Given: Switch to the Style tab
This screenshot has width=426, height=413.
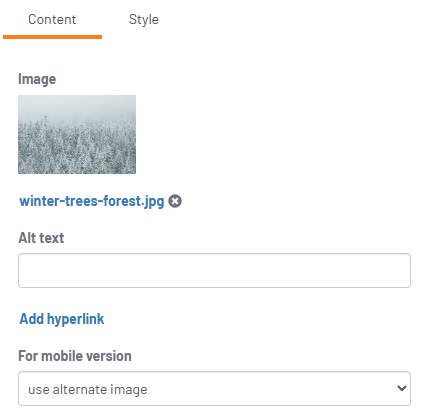Looking at the screenshot, I should click(x=144, y=19).
